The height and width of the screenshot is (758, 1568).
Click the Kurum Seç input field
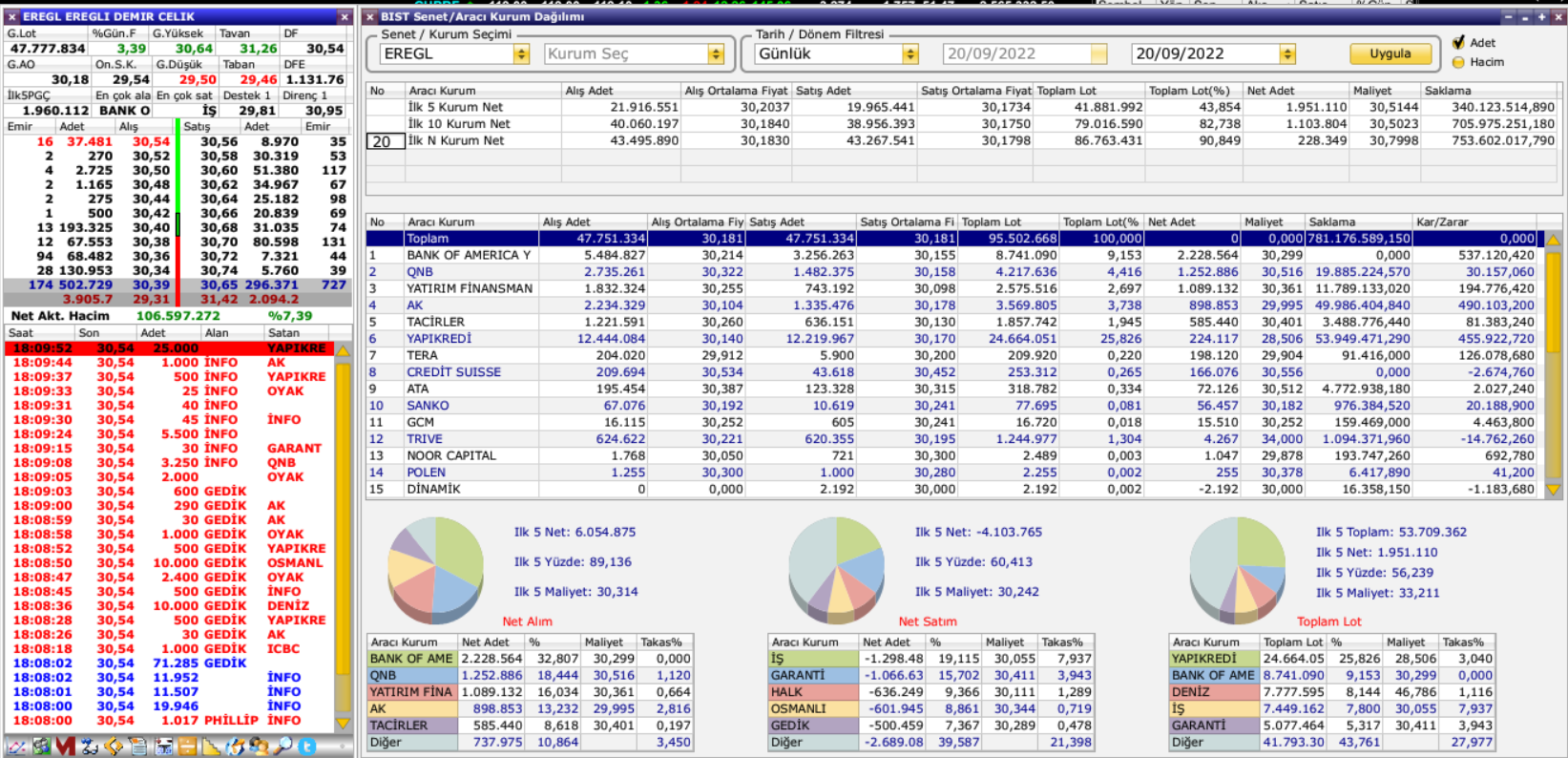[625, 54]
